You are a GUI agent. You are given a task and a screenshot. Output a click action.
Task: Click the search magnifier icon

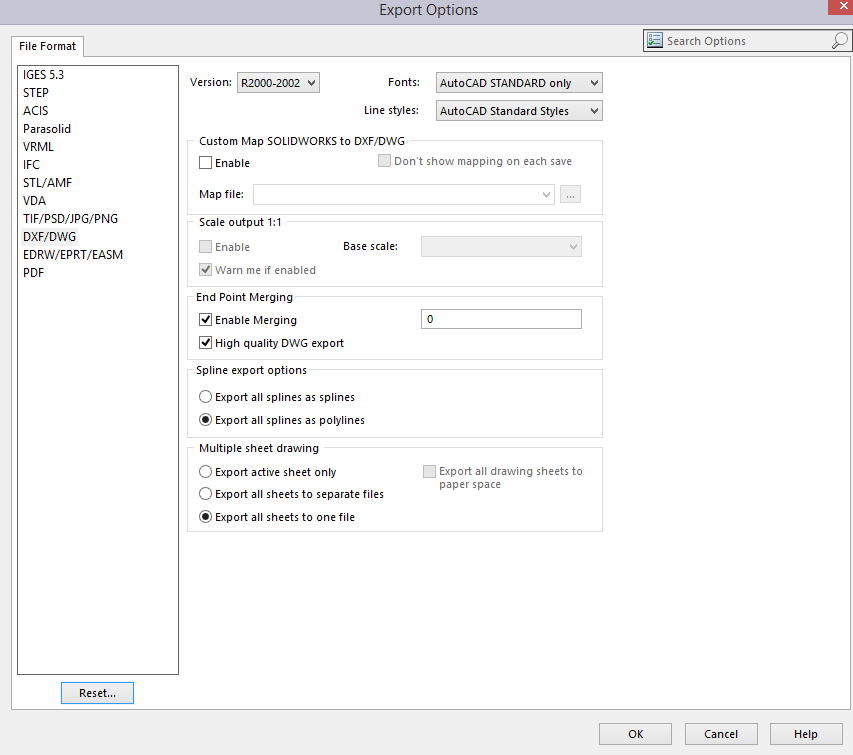click(839, 41)
